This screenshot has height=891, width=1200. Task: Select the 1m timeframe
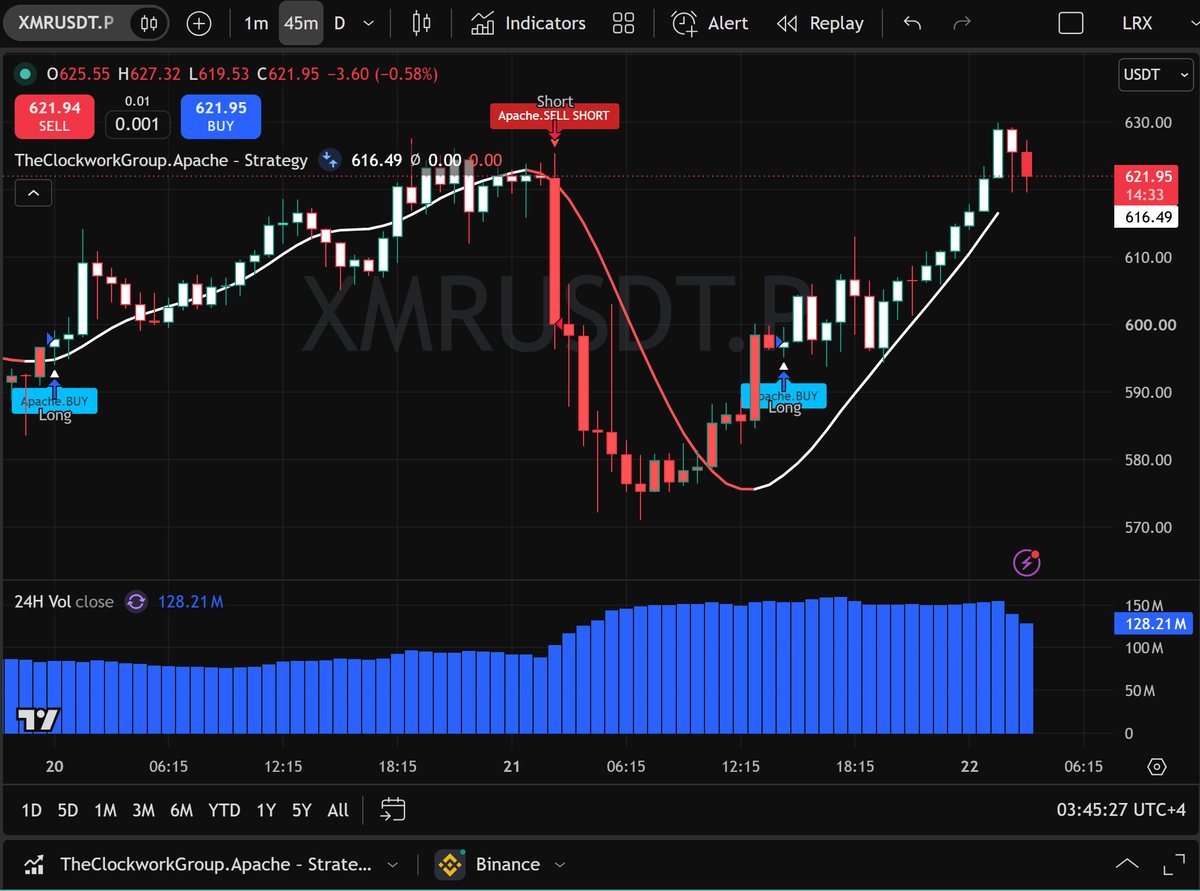pos(256,23)
